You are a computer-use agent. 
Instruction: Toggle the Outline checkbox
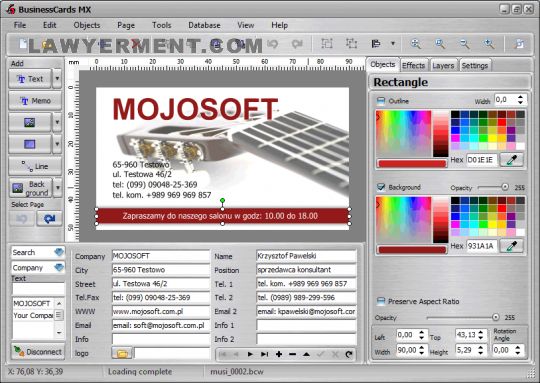tap(381, 101)
